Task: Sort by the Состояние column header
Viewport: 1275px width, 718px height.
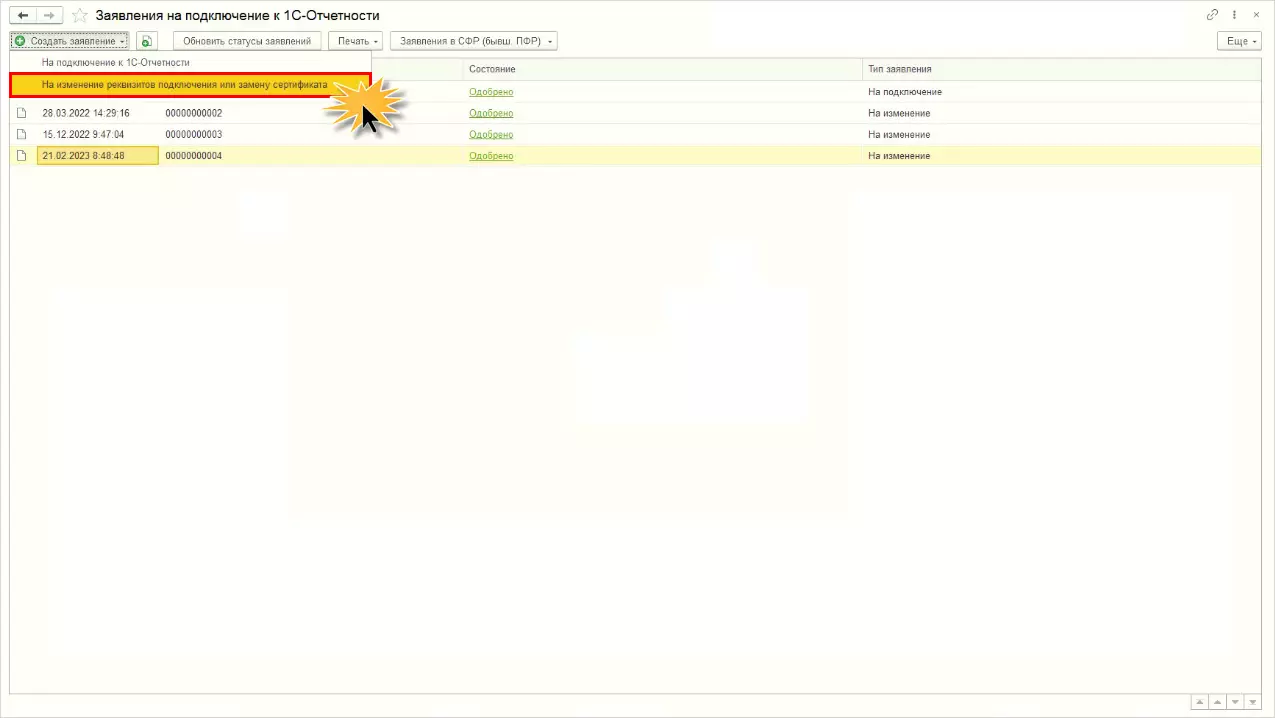Action: [663, 69]
